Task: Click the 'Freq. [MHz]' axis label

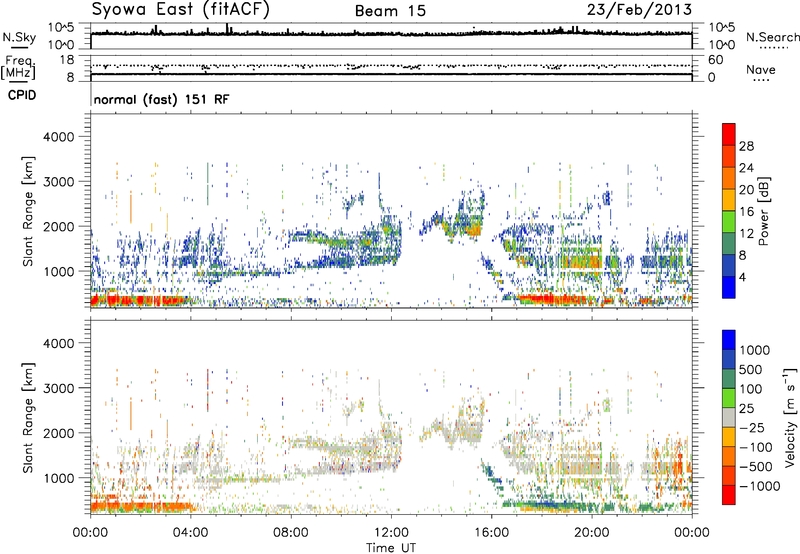Action: click(x=18, y=67)
